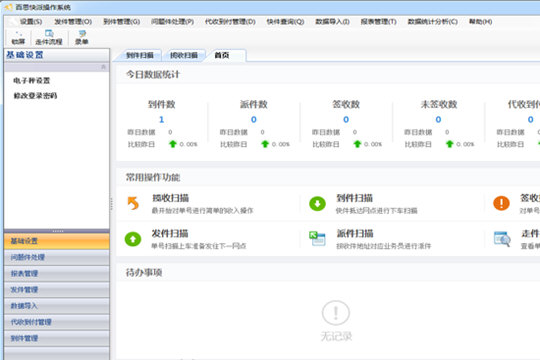This screenshot has width=540, height=360.
Task: Open the 报表管理(T) menu
Action: point(378,22)
